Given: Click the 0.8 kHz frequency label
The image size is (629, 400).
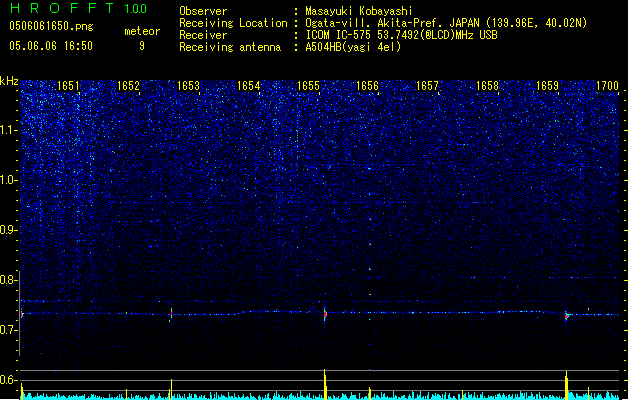Looking at the screenshot, I should click(x=9, y=280).
